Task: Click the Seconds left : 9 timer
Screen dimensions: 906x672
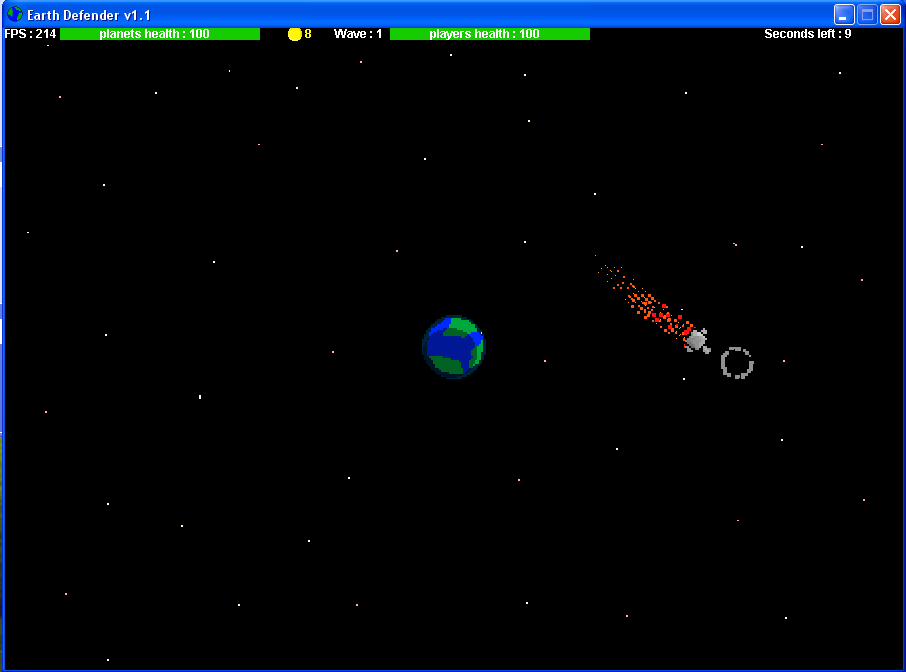Action: click(807, 34)
